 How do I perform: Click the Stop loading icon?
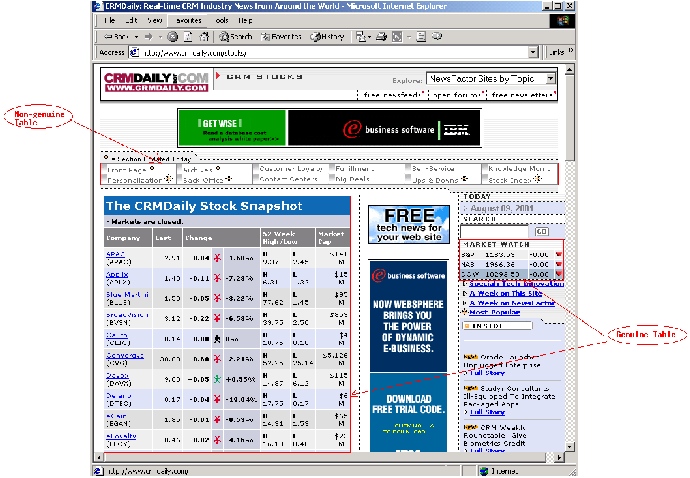173,37
